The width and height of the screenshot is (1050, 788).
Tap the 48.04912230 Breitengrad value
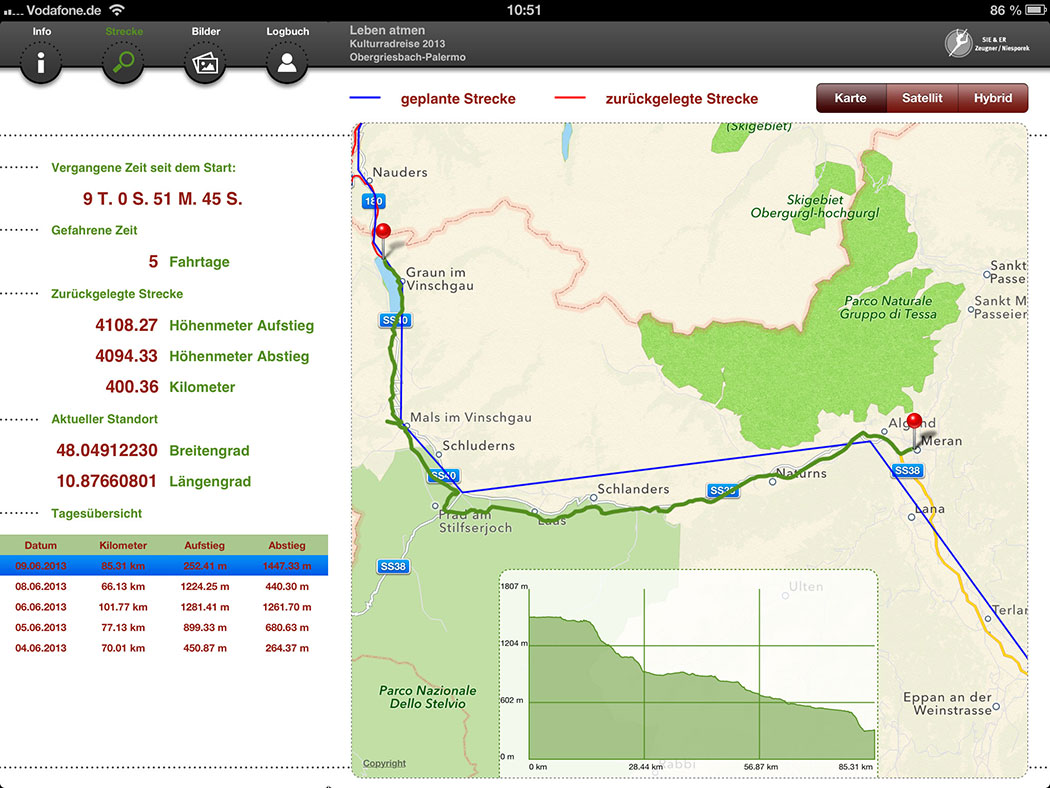coord(107,451)
